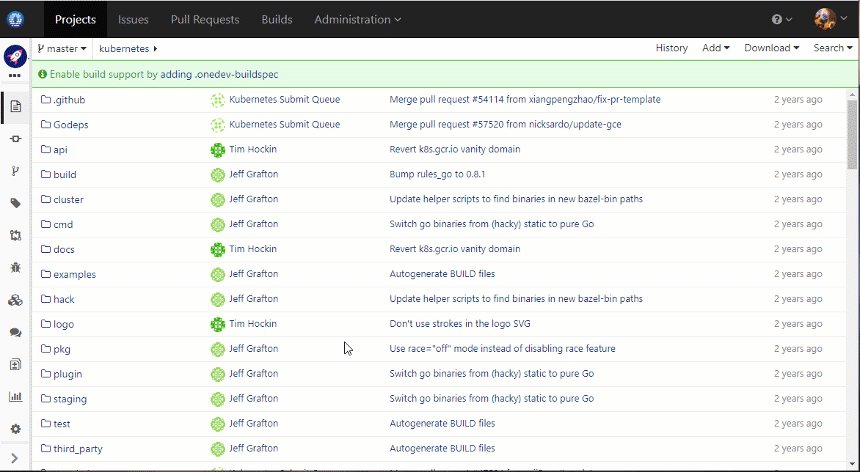This screenshot has width=860, height=472.
Task: Open the issues bug sidebar icon
Action: [x=15, y=268]
